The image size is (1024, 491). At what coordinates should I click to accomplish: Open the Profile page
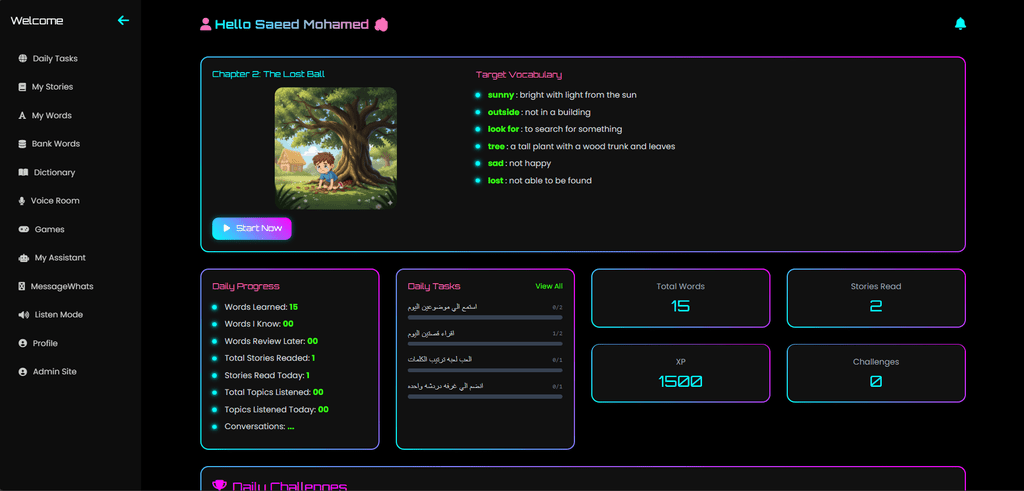[x=45, y=344]
